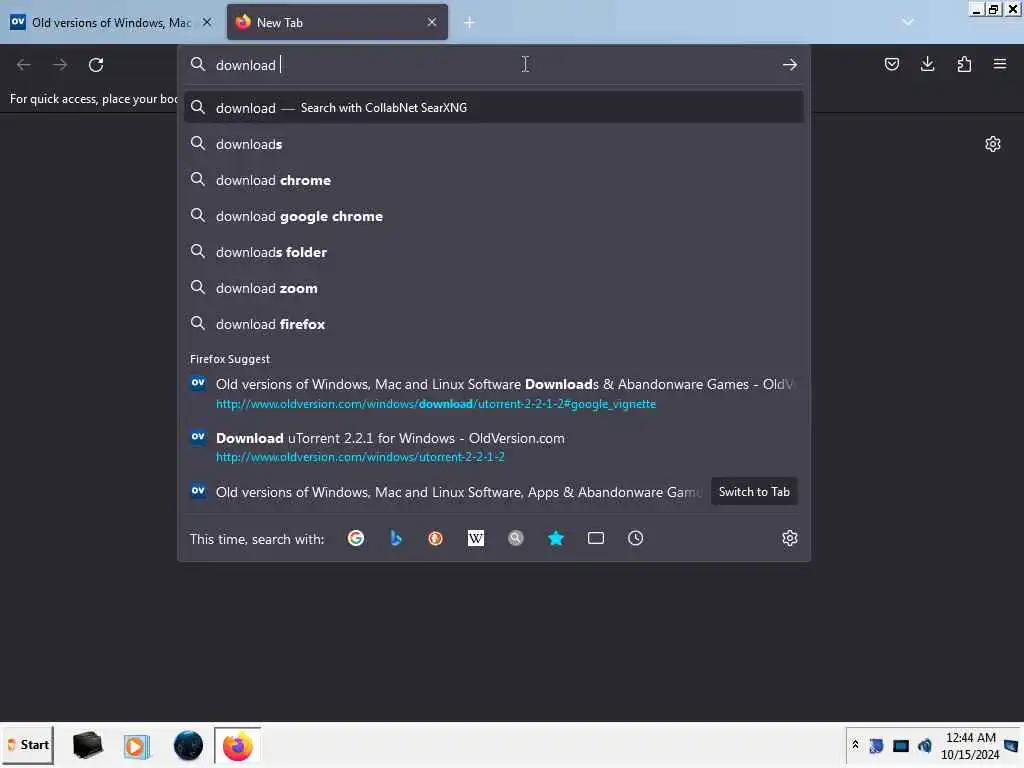
Task: Search this time with Wikipedia
Action: pyautogui.click(x=476, y=538)
